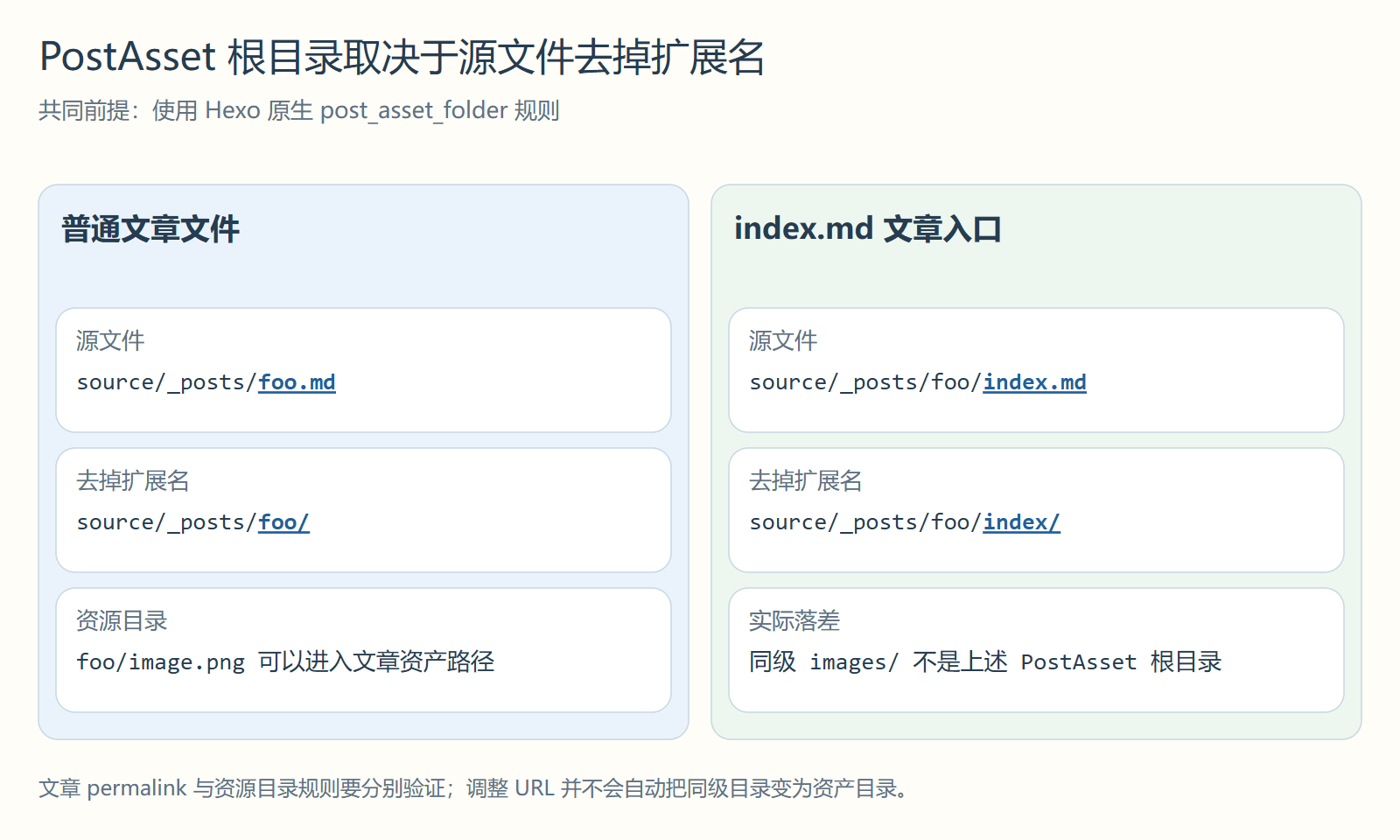Click the subtitle 共同前提：使用 Hexo 原生 post_asset_folder 规则
The height and width of the screenshot is (840, 1400).
[x=299, y=110]
